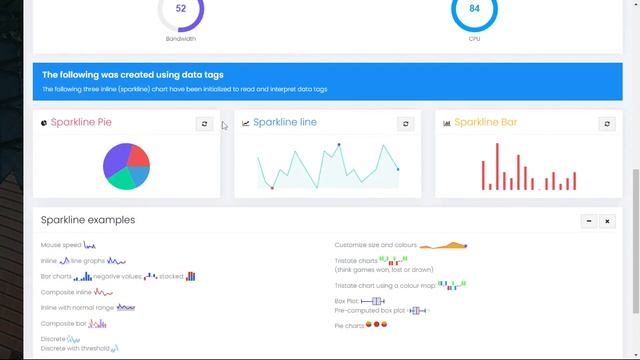Click the Composite inline red sparkline
The image size is (640, 360).
(103, 292)
